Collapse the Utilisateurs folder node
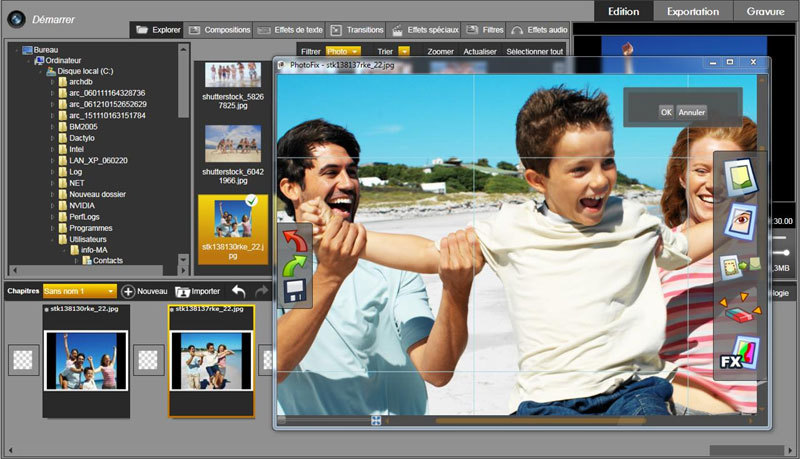Image resolution: width=800 pixels, height=459 pixels. [52, 239]
